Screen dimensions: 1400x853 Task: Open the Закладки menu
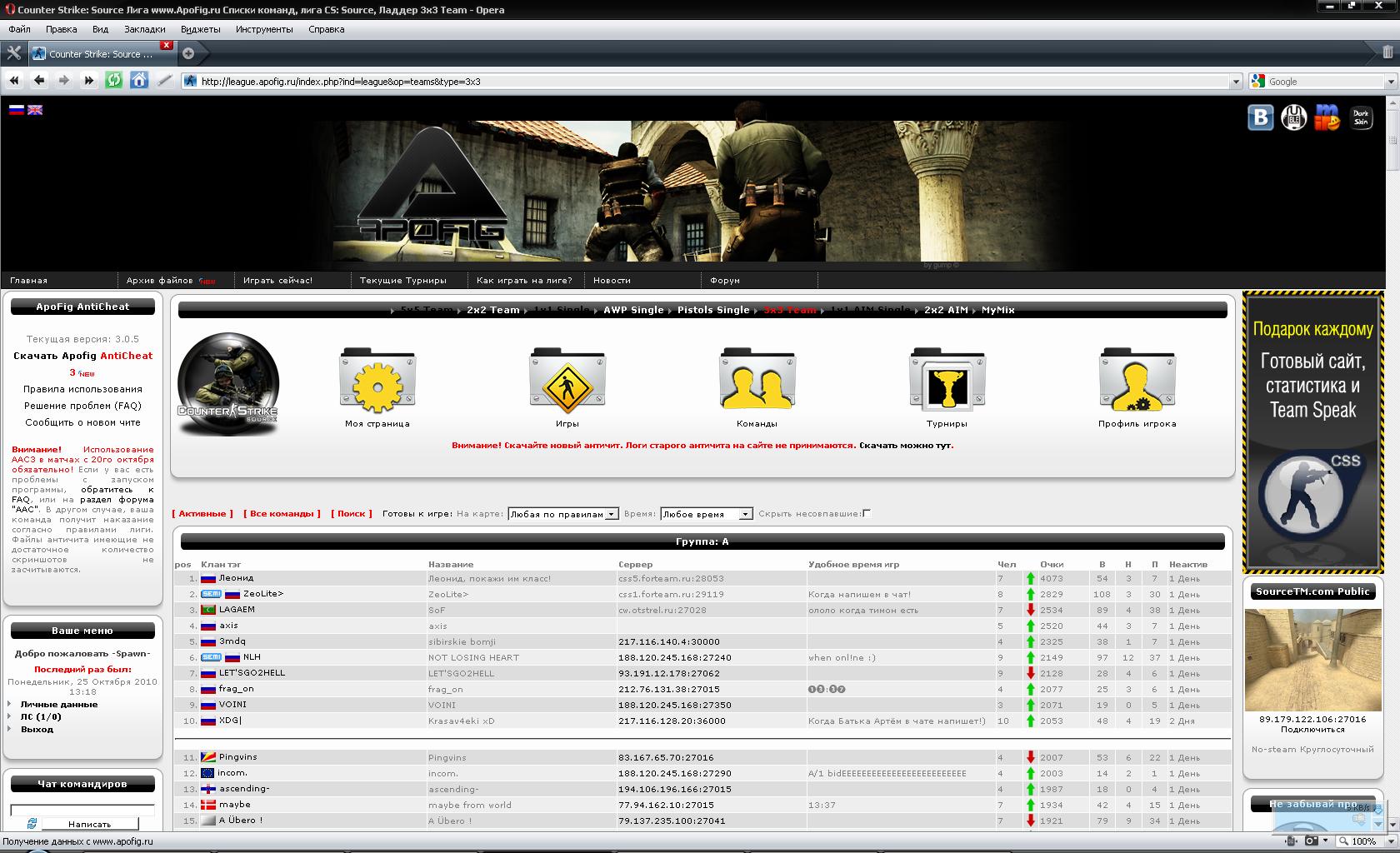click(x=145, y=29)
